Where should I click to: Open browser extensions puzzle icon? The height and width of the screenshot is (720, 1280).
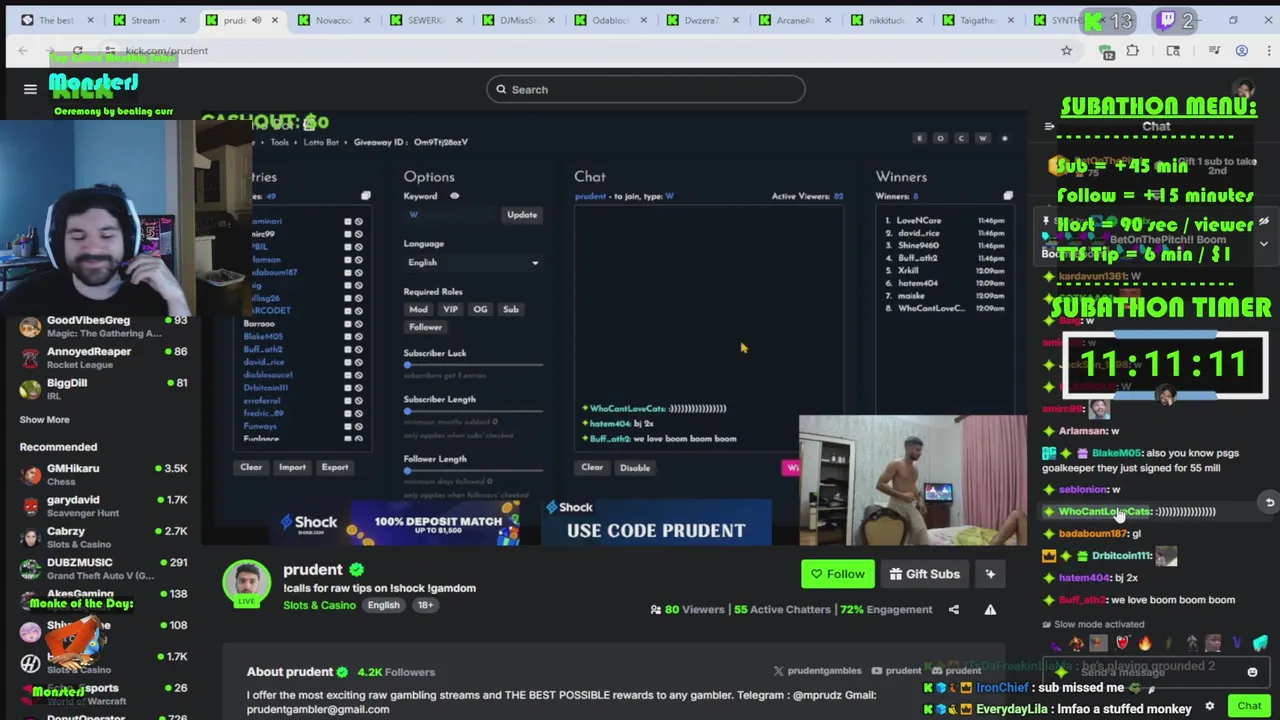[1133, 50]
